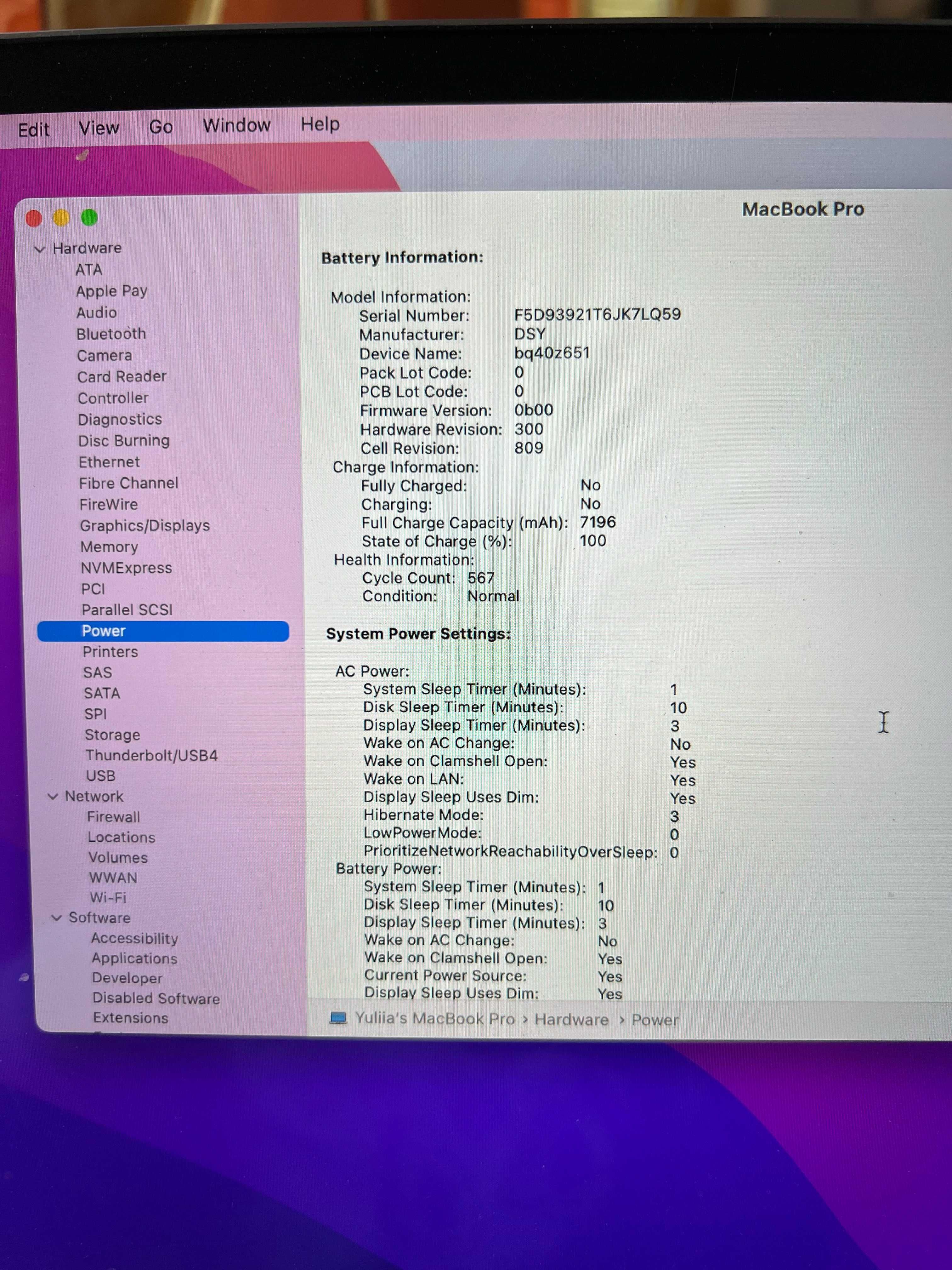This screenshot has height=1270, width=952.
Task: Collapse the Software section chevron
Action: 56,918
